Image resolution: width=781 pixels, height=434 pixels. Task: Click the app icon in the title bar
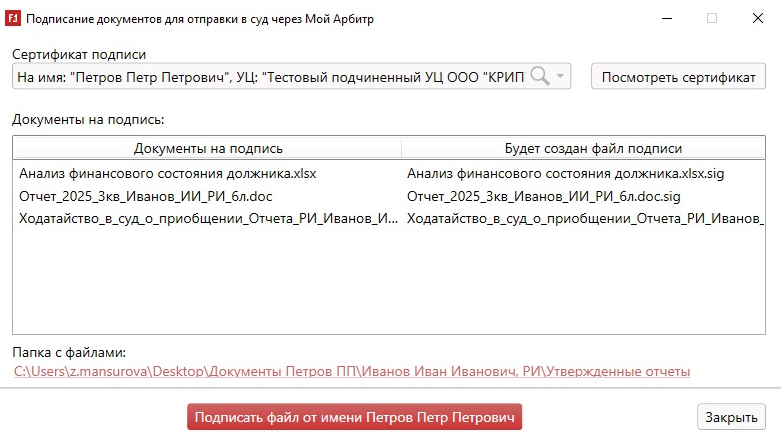pyautogui.click(x=14, y=18)
